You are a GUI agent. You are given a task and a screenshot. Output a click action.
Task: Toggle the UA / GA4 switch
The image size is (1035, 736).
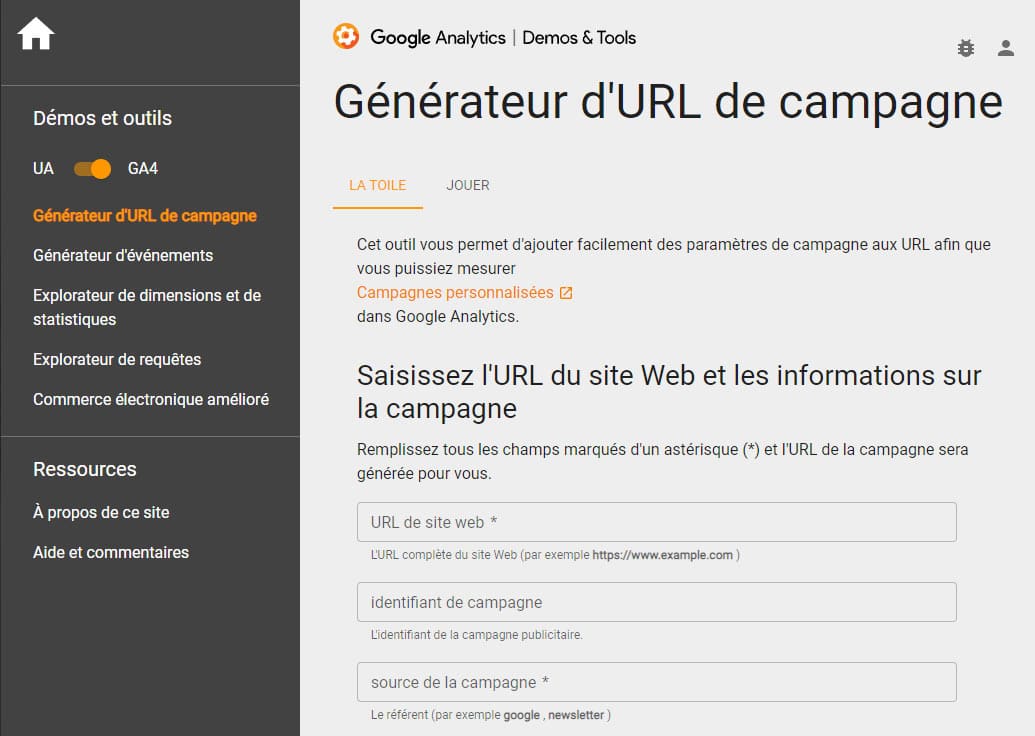[x=93, y=169]
